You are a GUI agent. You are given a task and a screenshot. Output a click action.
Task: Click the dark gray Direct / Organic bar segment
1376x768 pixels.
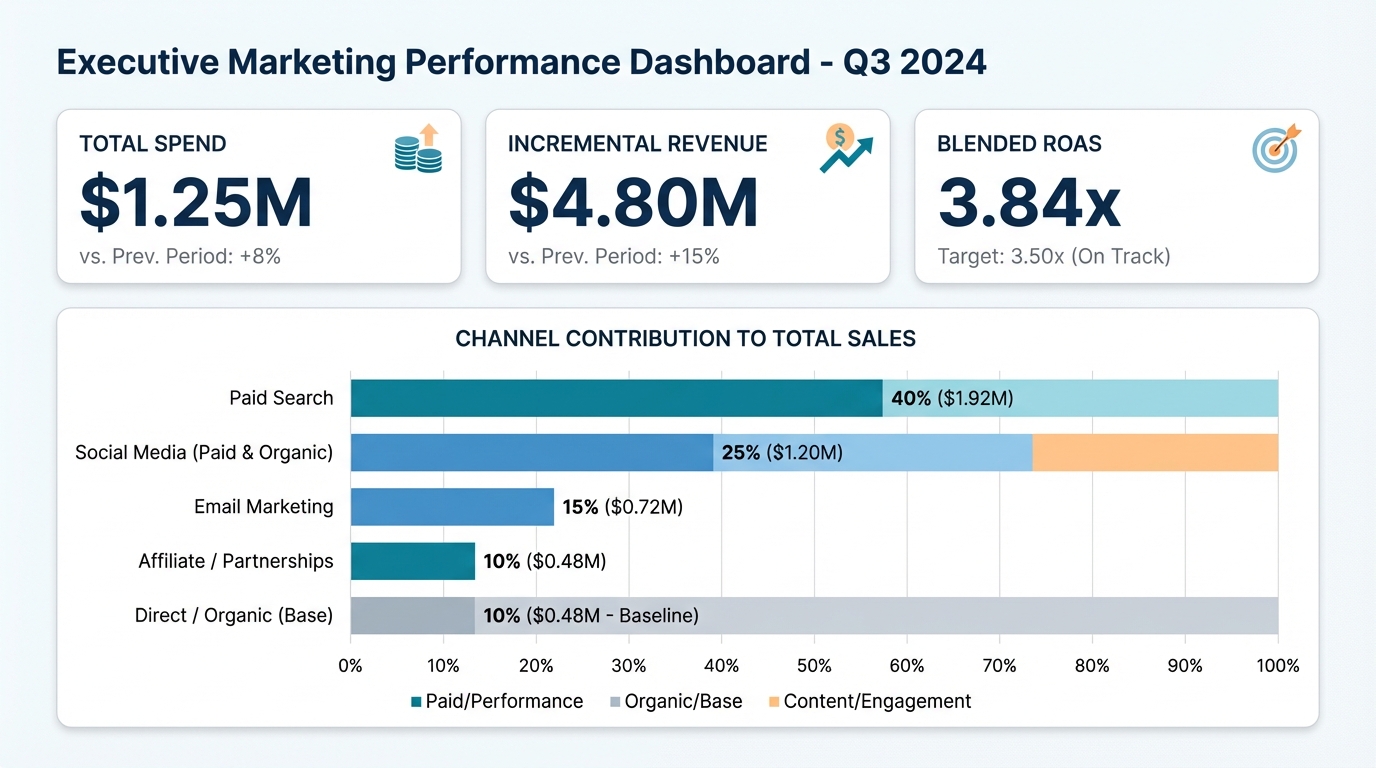tap(412, 616)
